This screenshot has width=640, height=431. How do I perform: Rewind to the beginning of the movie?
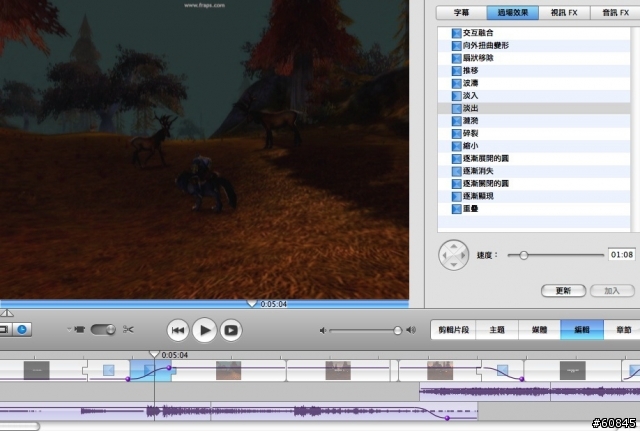pyautogui.click(x=178, y=330)
